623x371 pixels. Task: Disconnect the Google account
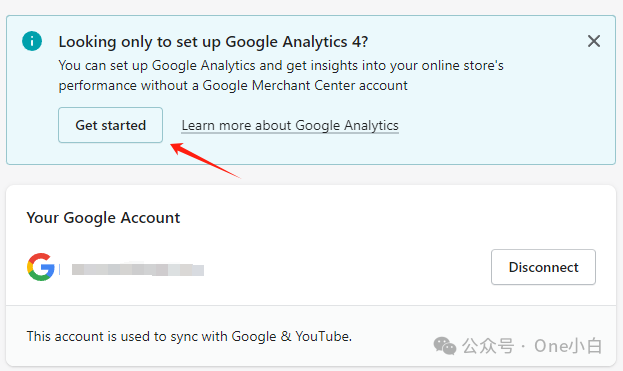coord(543,267)
